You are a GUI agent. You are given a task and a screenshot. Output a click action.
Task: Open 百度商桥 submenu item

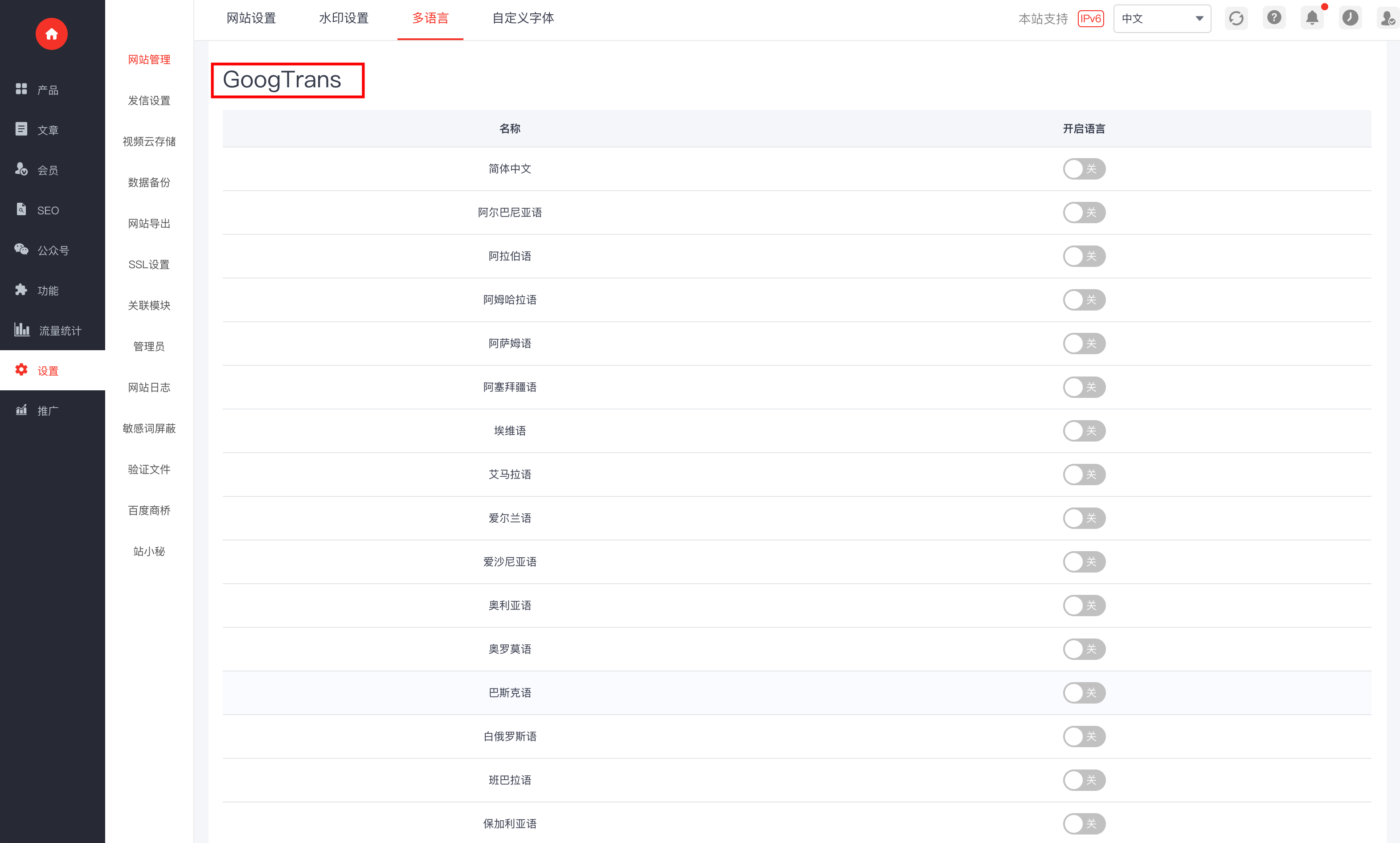149,510
